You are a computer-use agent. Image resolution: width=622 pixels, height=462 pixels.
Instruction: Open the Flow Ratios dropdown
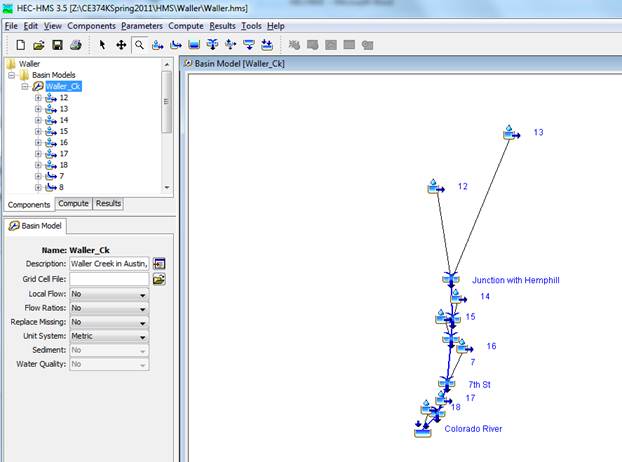coord(109,309)
